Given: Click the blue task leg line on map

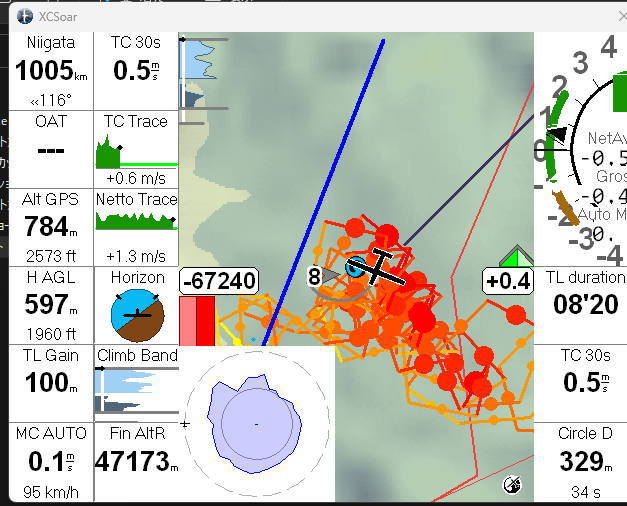Looking at the screenshot, I should [324, 192].
